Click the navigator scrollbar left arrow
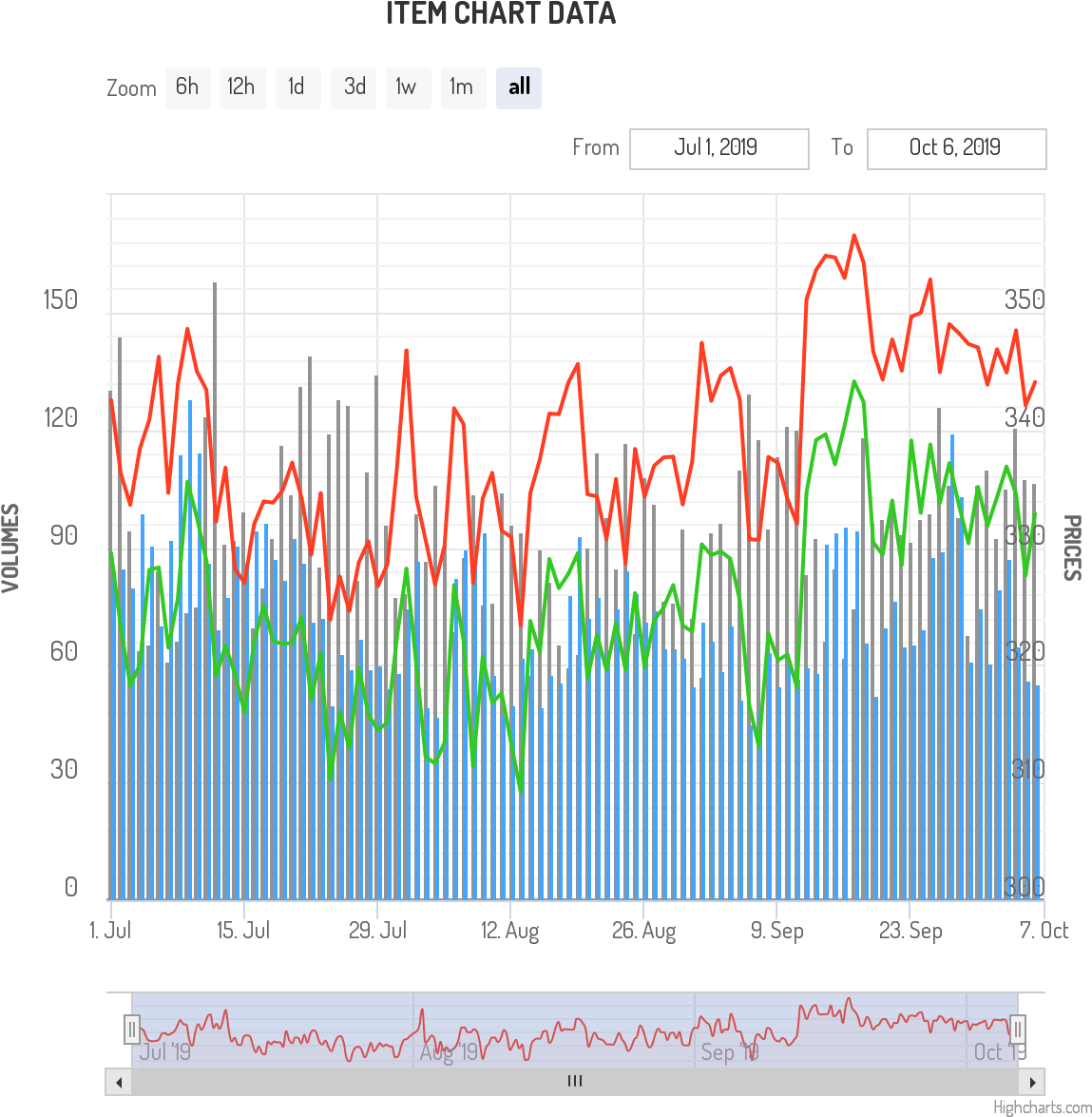This screenshot has width=1092, height=1117. [119, 1082]
